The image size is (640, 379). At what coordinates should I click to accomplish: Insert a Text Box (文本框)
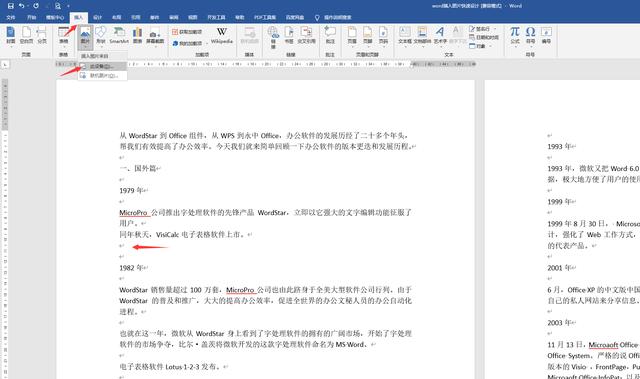pos(404,36)
